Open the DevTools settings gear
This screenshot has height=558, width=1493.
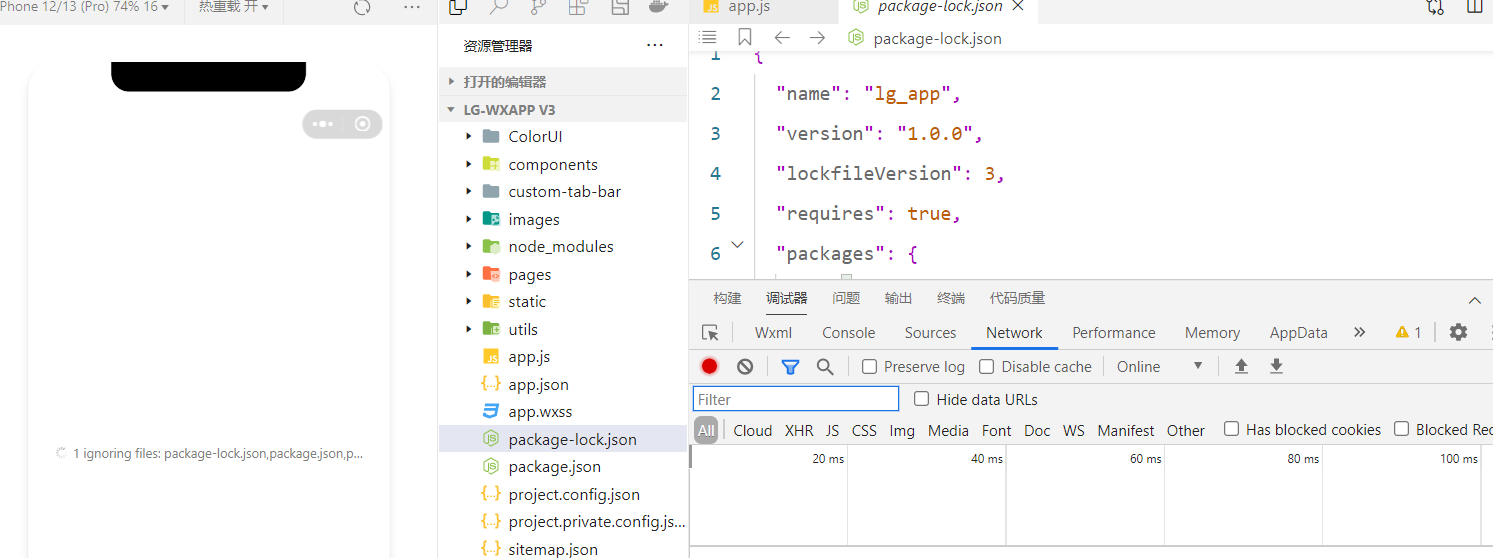1458,333
